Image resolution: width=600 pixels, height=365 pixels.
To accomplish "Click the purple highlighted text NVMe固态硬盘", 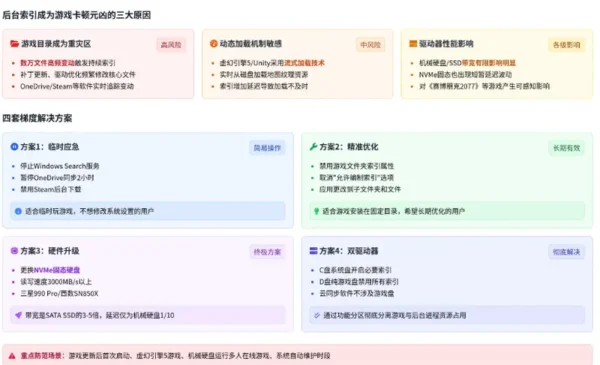I will click(x=57, y=270).
